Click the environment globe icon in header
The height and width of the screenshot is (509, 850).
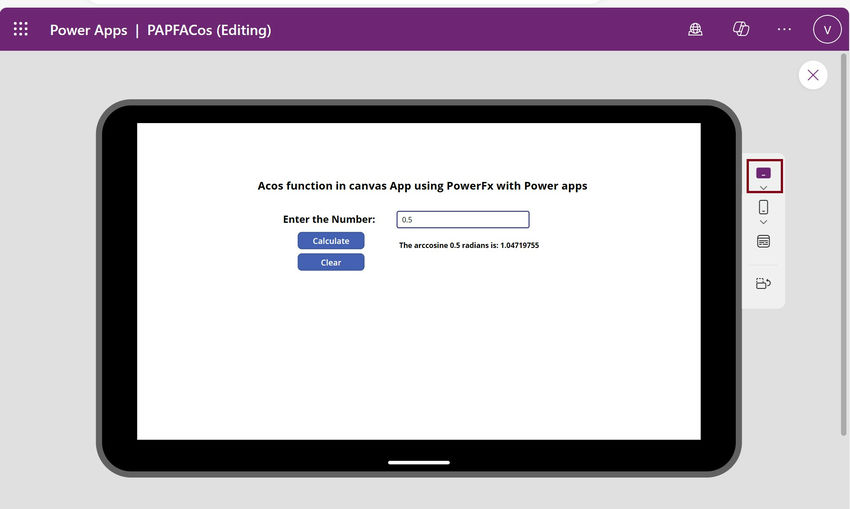[x=695, y=29]
